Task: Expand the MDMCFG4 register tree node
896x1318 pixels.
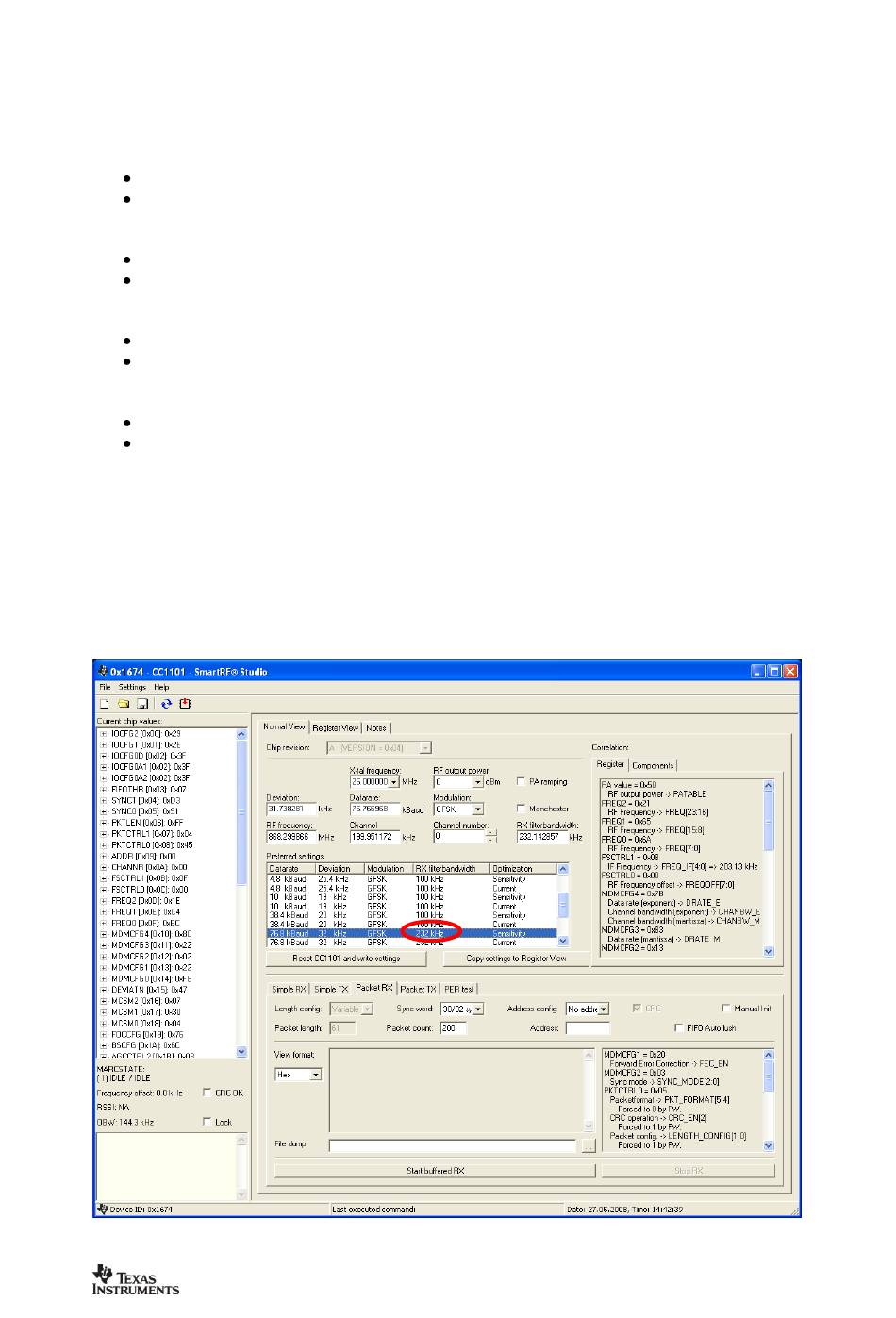Action: 104,934
